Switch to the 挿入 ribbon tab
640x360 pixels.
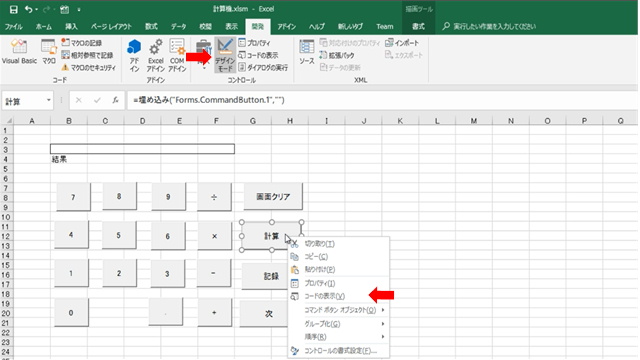tap(71, 27)
